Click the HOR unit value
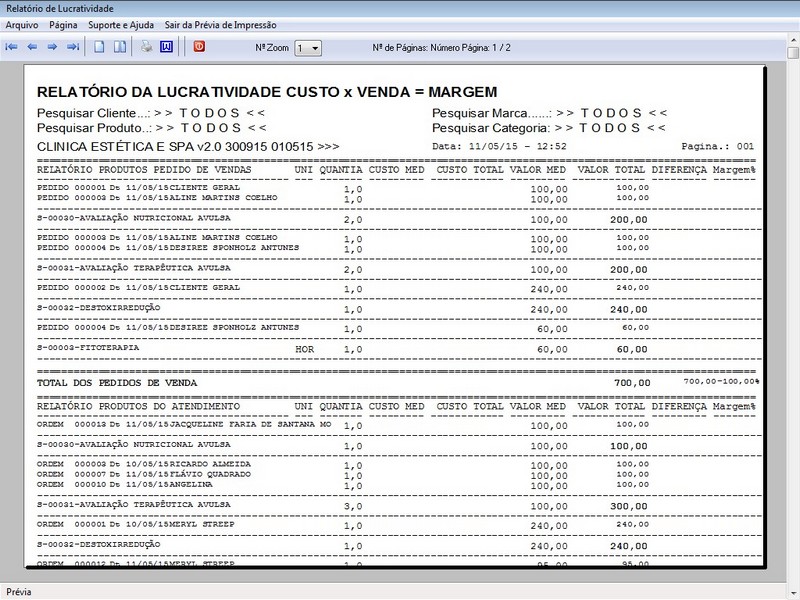 pos(305,349)
